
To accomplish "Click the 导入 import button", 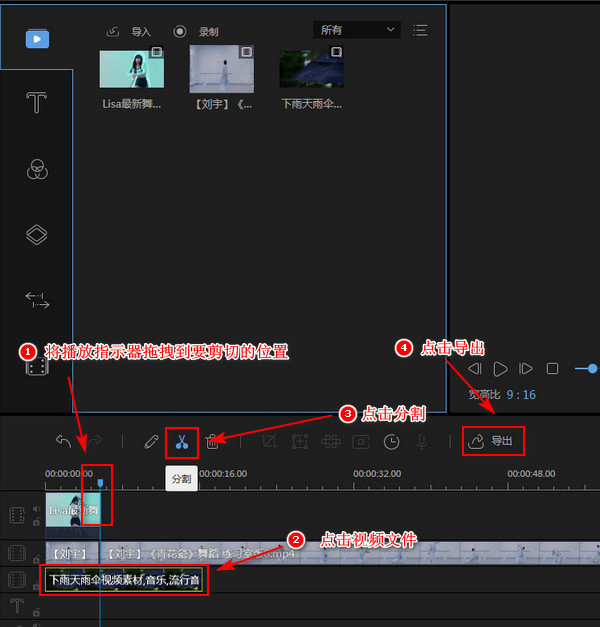I will [129, 32].
